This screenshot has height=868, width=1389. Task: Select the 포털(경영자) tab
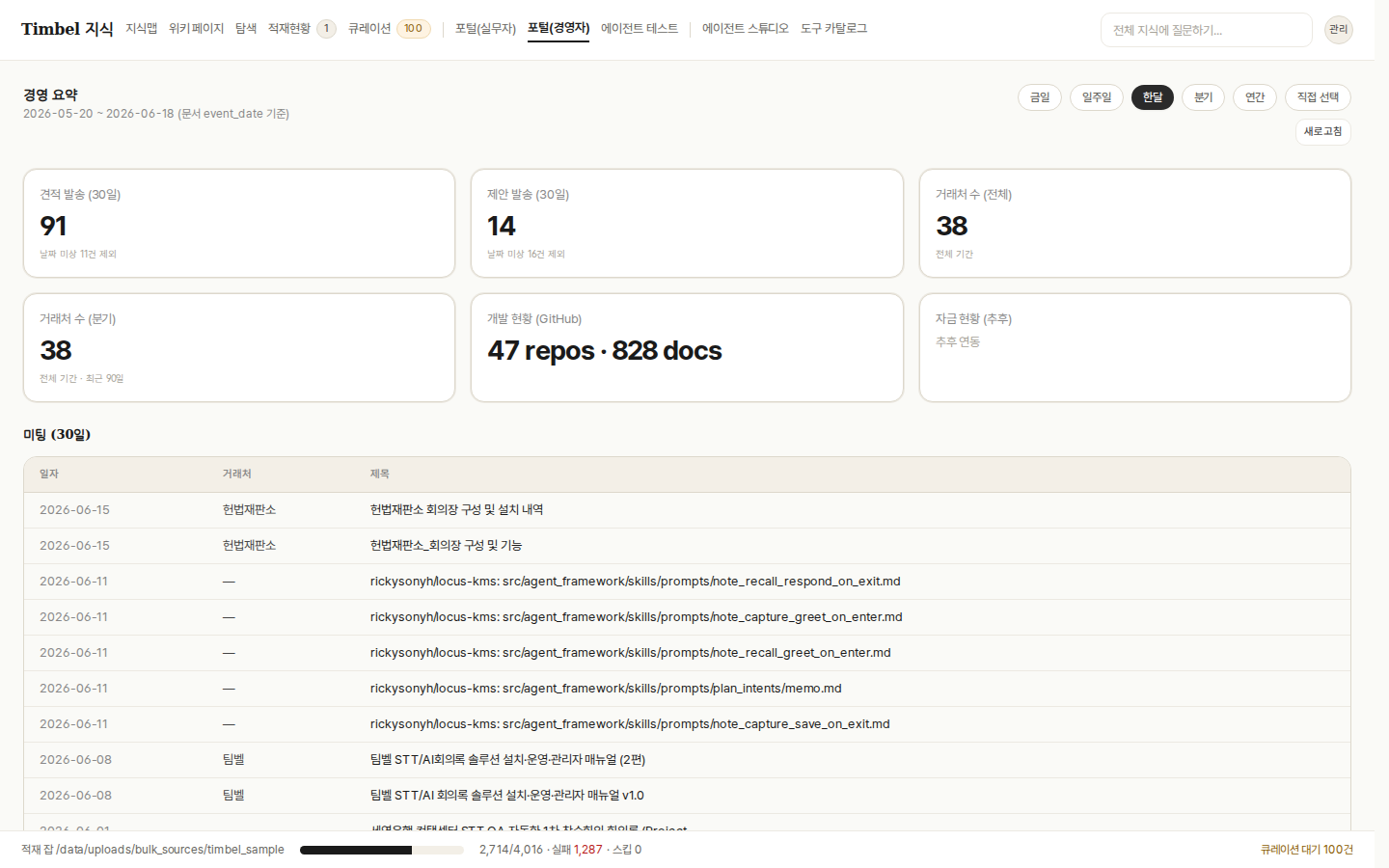point(558,29)
